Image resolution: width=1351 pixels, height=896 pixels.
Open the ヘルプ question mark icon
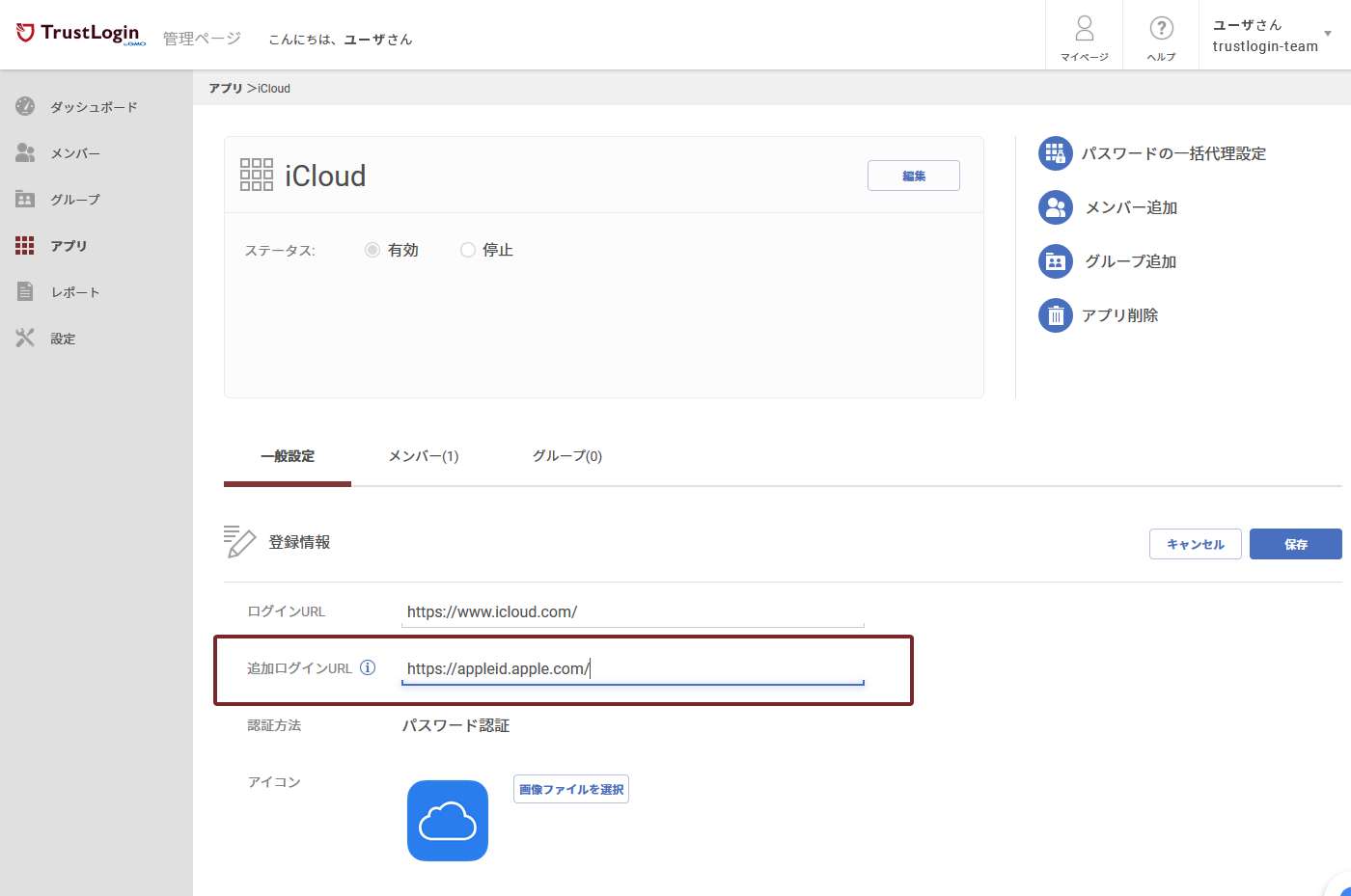1161,29
